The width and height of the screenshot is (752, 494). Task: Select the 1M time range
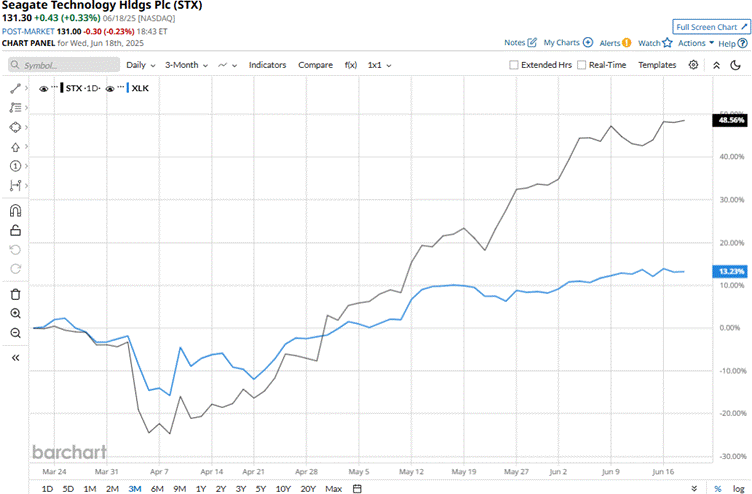(x=90, y=489)
